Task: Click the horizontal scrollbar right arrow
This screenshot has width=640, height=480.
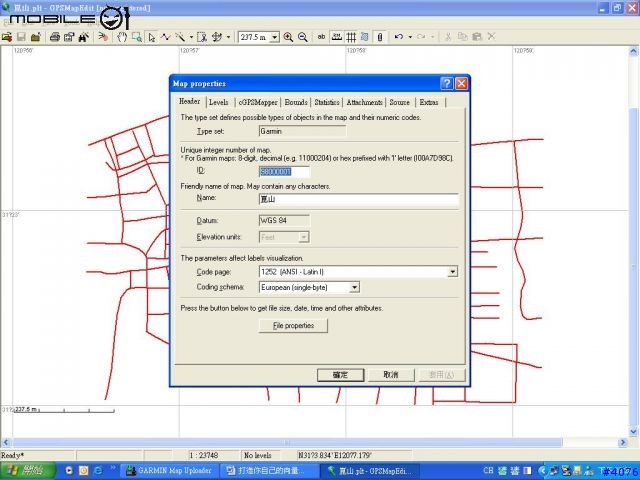Action: click(623, 442)
